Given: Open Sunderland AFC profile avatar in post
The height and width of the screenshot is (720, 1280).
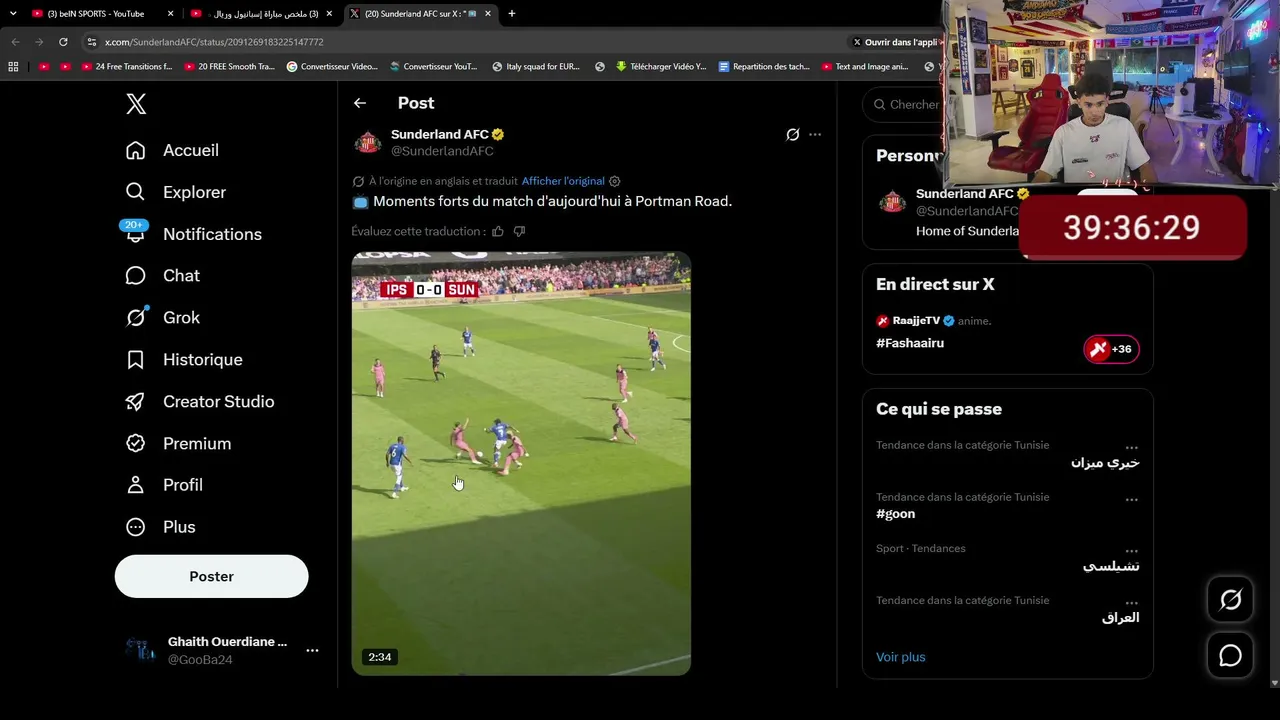Looking at the screenshot, I should [368, 143].
